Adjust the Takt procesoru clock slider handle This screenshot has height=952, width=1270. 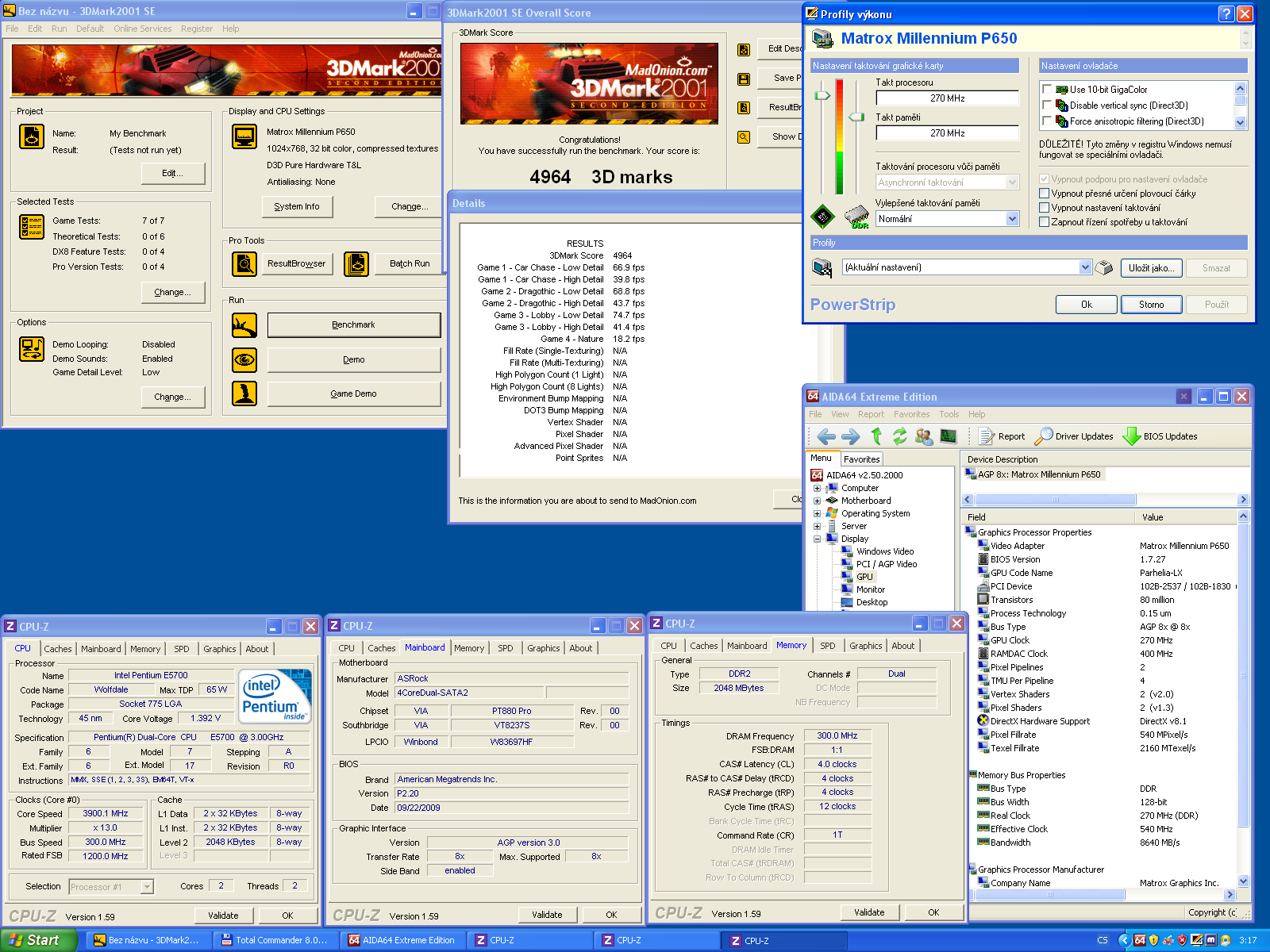point(822,95)
